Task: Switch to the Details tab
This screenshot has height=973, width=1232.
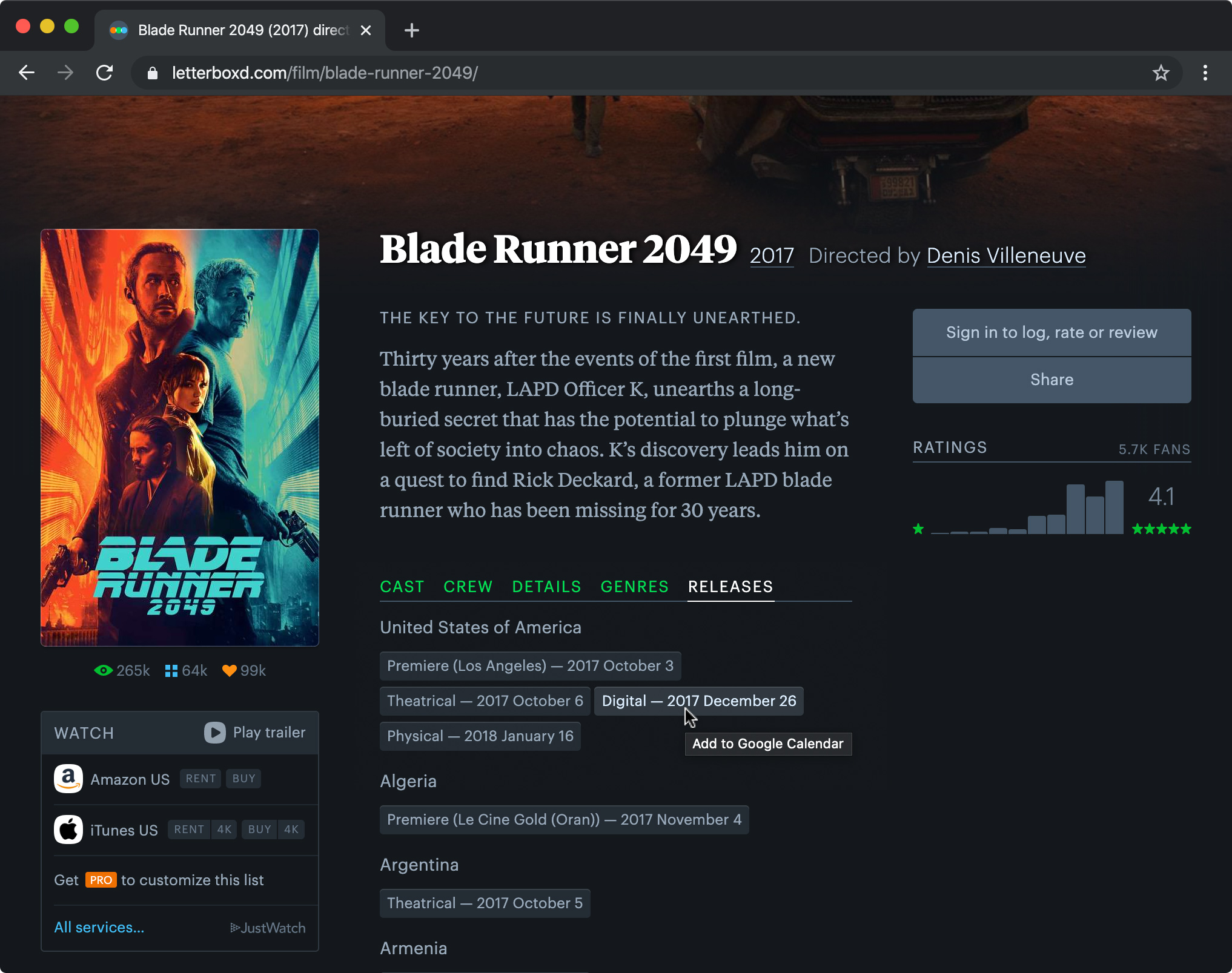Action: (x=546, y=587)
